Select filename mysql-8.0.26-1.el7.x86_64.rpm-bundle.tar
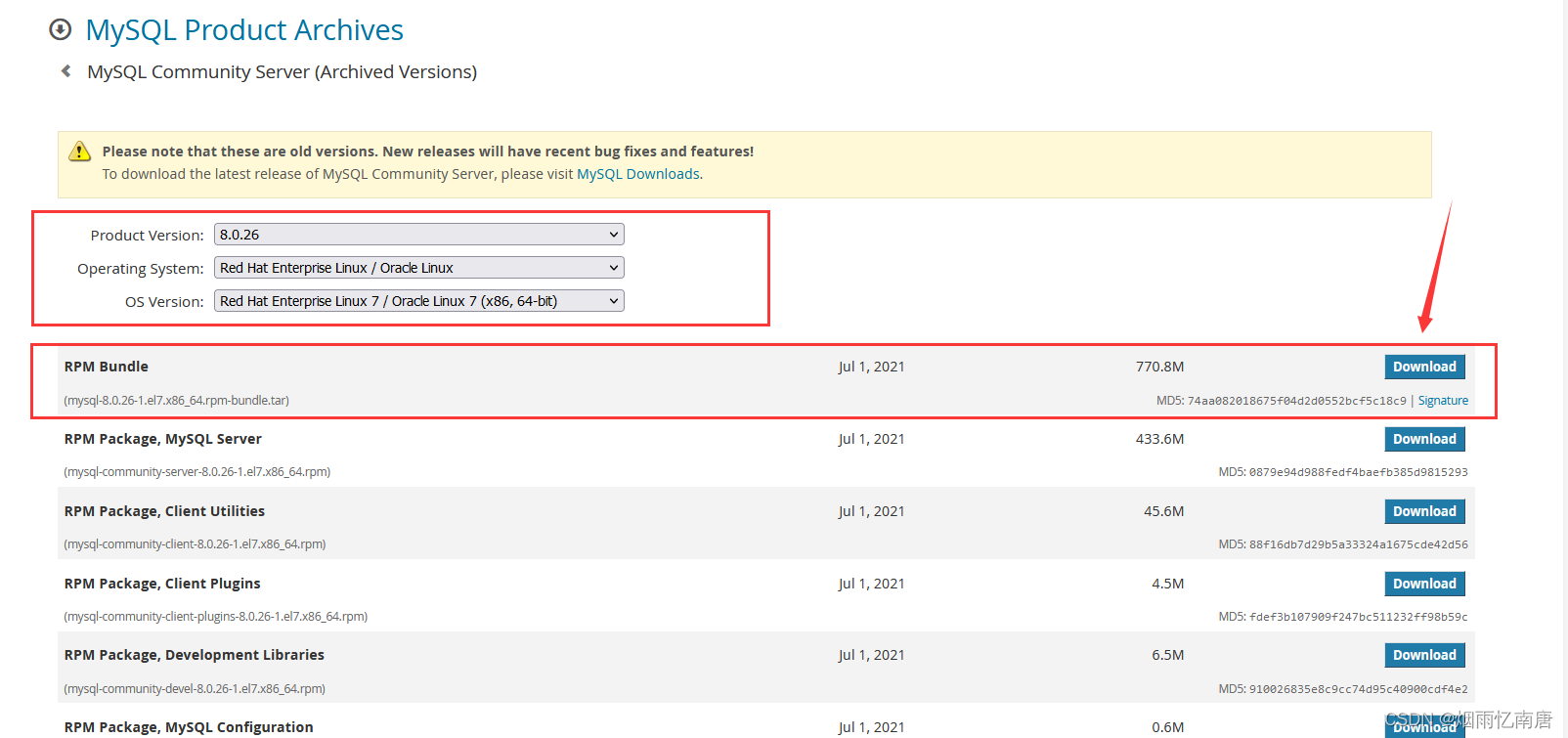Image resolution: width=1568 pixels, height=738 pixels. (176, 401)
